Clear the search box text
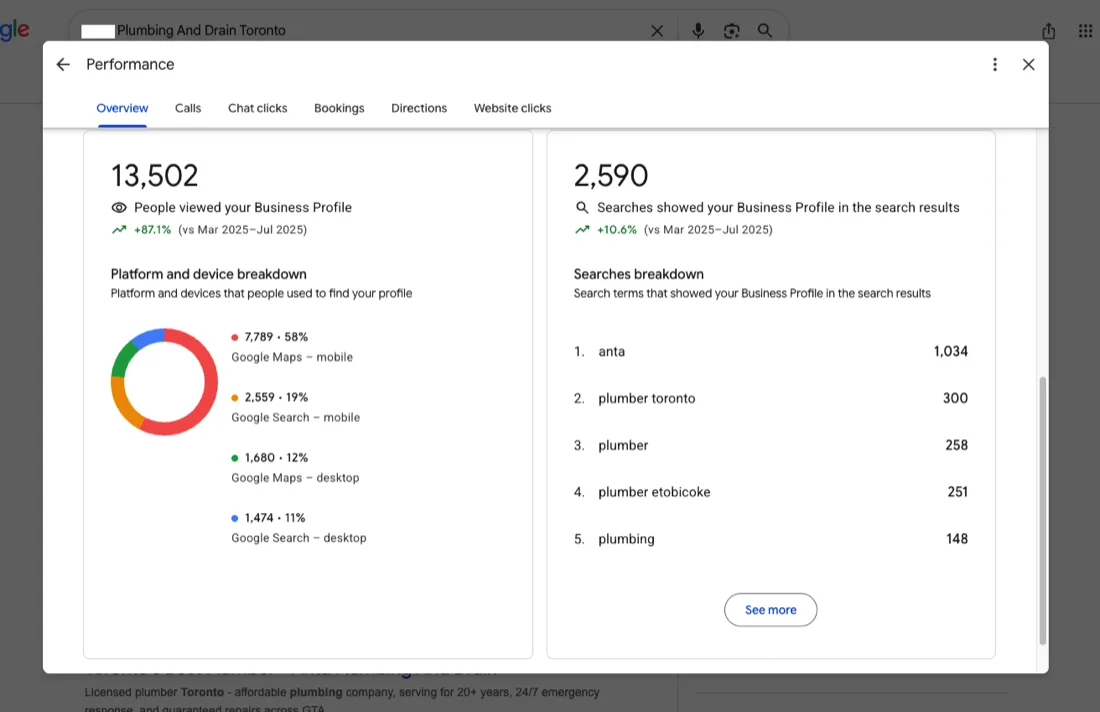This screenshot has width=1100, height=712. [657, 31]
